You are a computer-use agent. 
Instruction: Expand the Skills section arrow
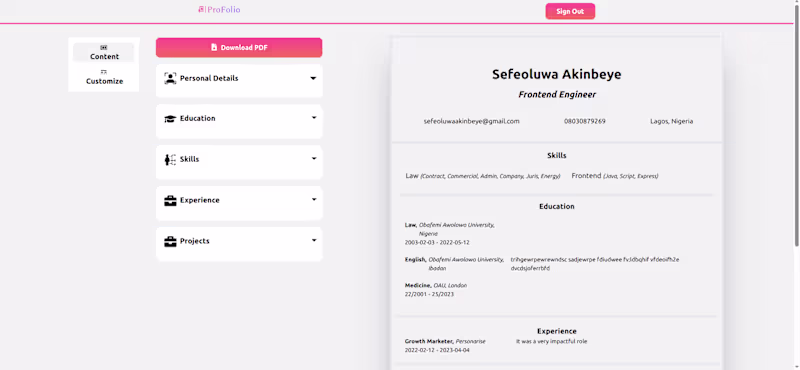314,159
